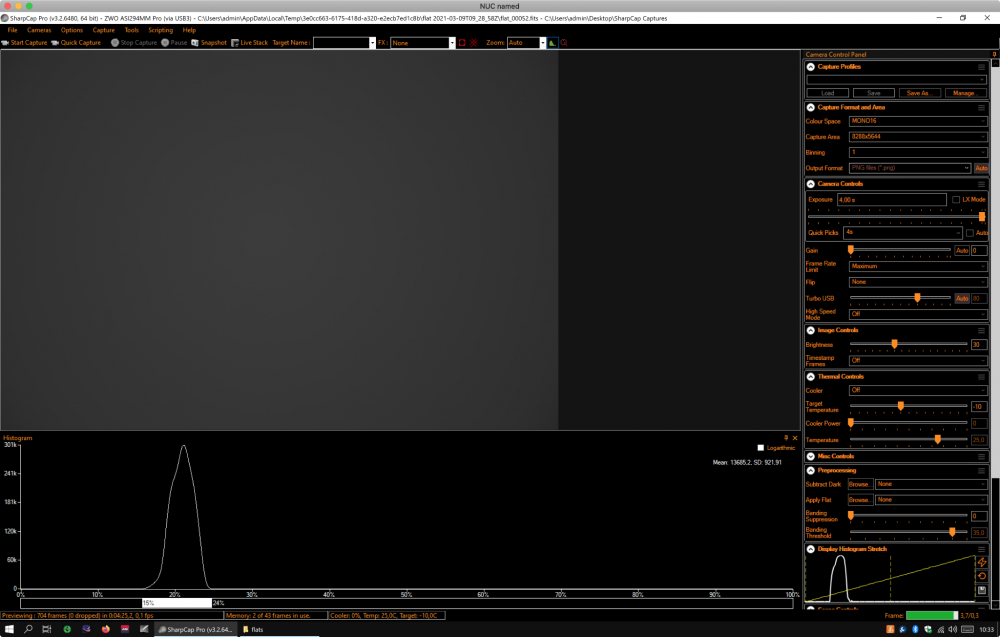1000x637 pixels.
Task: Click the red magnifier icon after Zoom
Action: [x=564, y=43]
